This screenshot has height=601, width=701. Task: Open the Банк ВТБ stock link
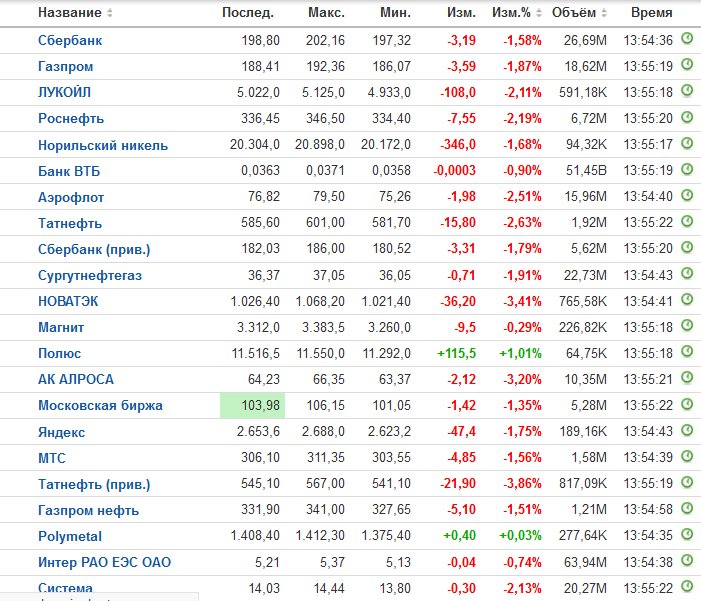69,171
